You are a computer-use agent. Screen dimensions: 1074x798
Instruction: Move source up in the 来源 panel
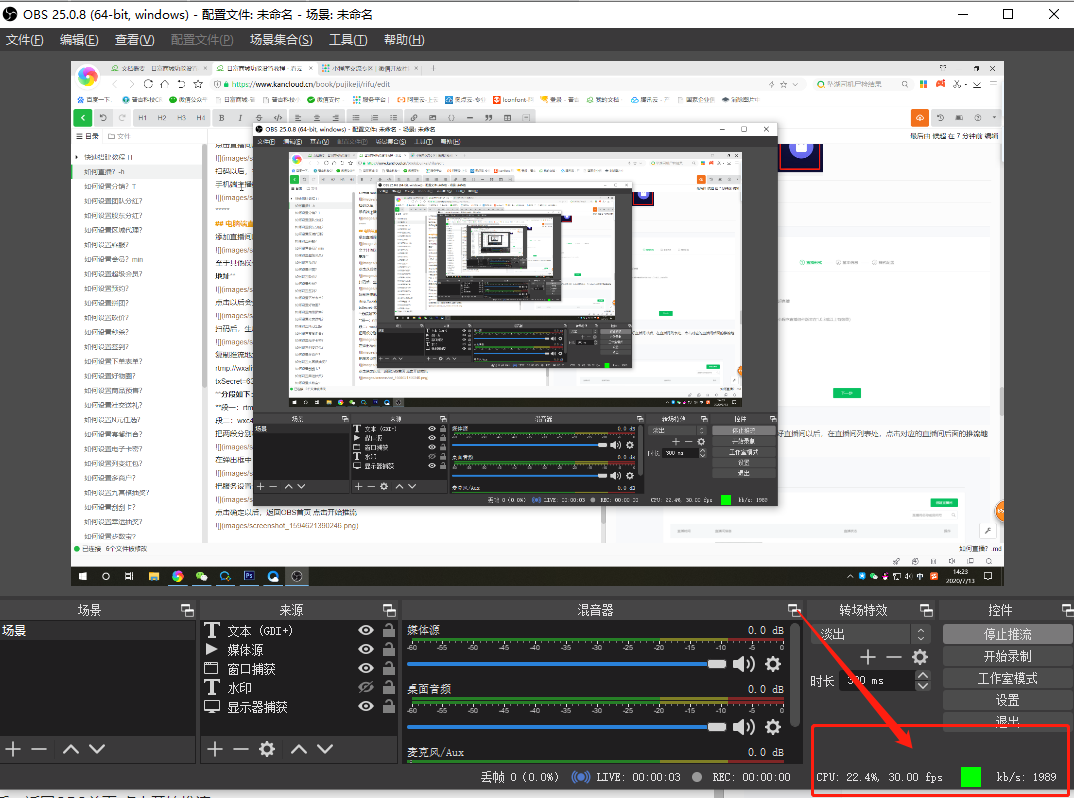(x=299, y=749)
